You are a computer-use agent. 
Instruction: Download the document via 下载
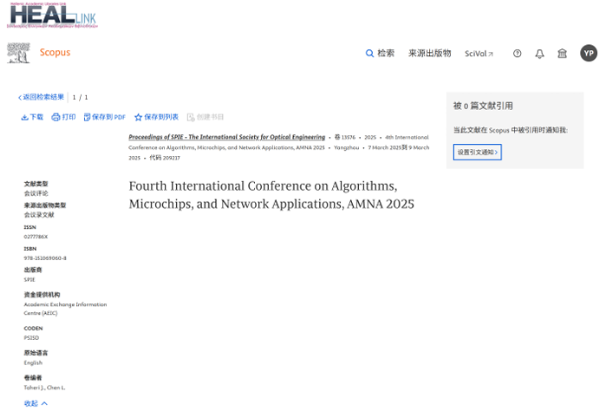(x=32, y=117)
